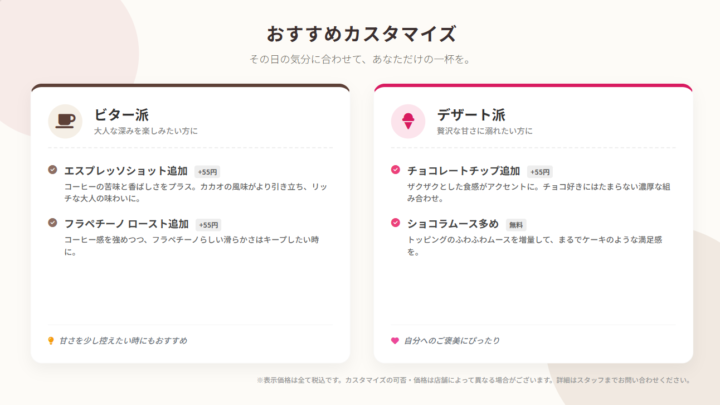Click 無料 badge next to ショコラムース多め
720x405 pixels.
[516, 225]
